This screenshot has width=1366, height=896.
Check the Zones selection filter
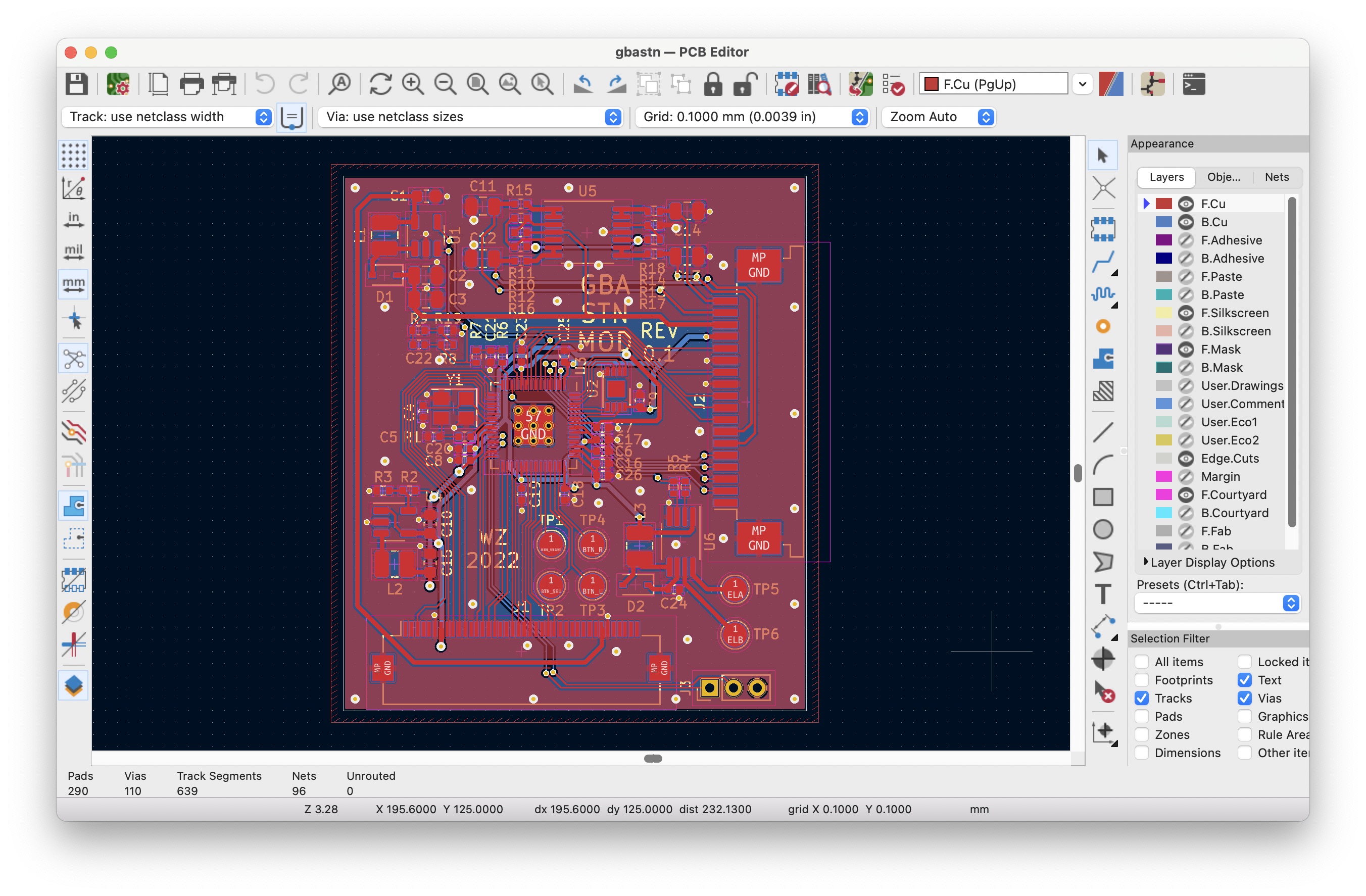pyautogui.click(x=1142, y=735)
